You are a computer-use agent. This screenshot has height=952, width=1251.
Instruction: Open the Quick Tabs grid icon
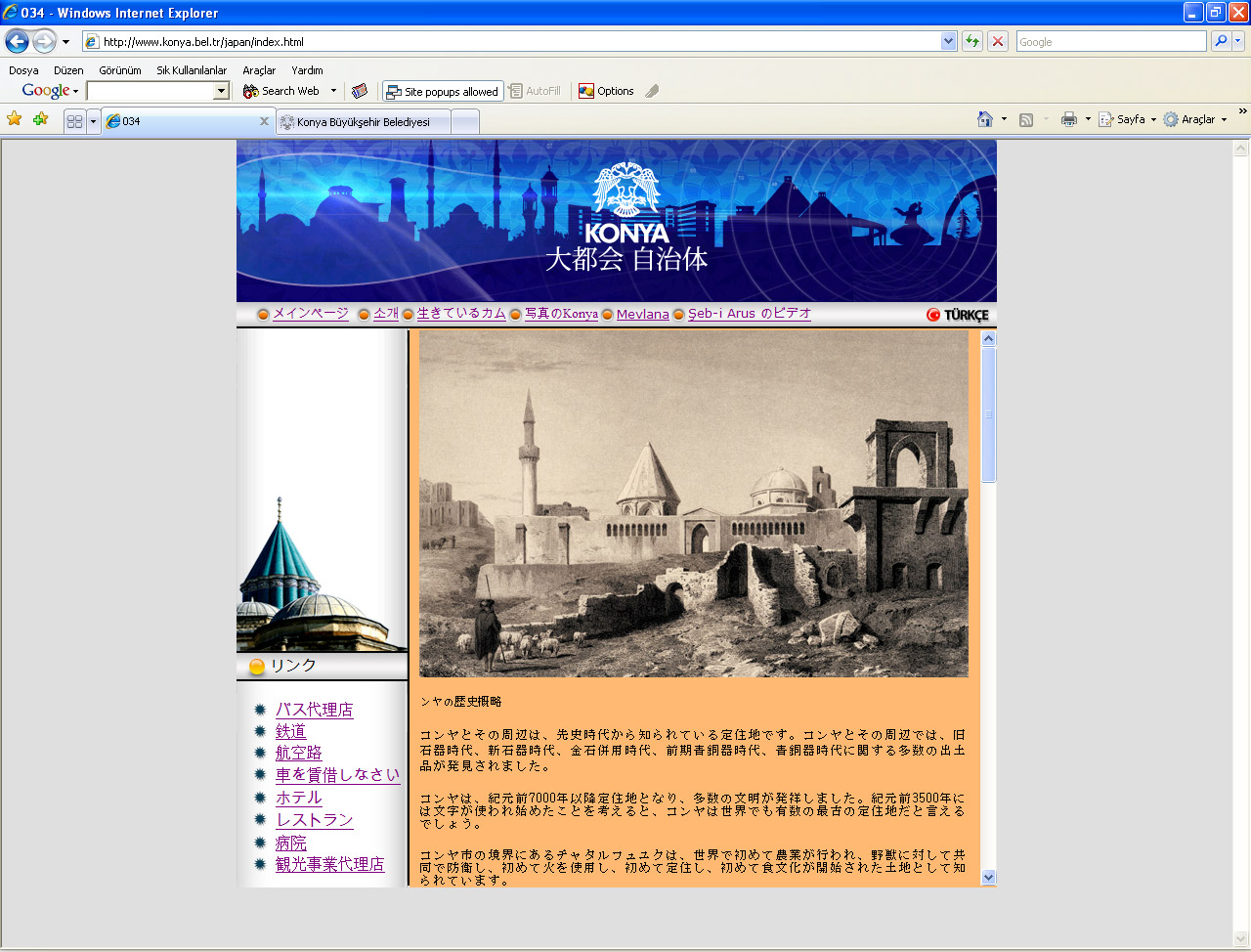74,121
